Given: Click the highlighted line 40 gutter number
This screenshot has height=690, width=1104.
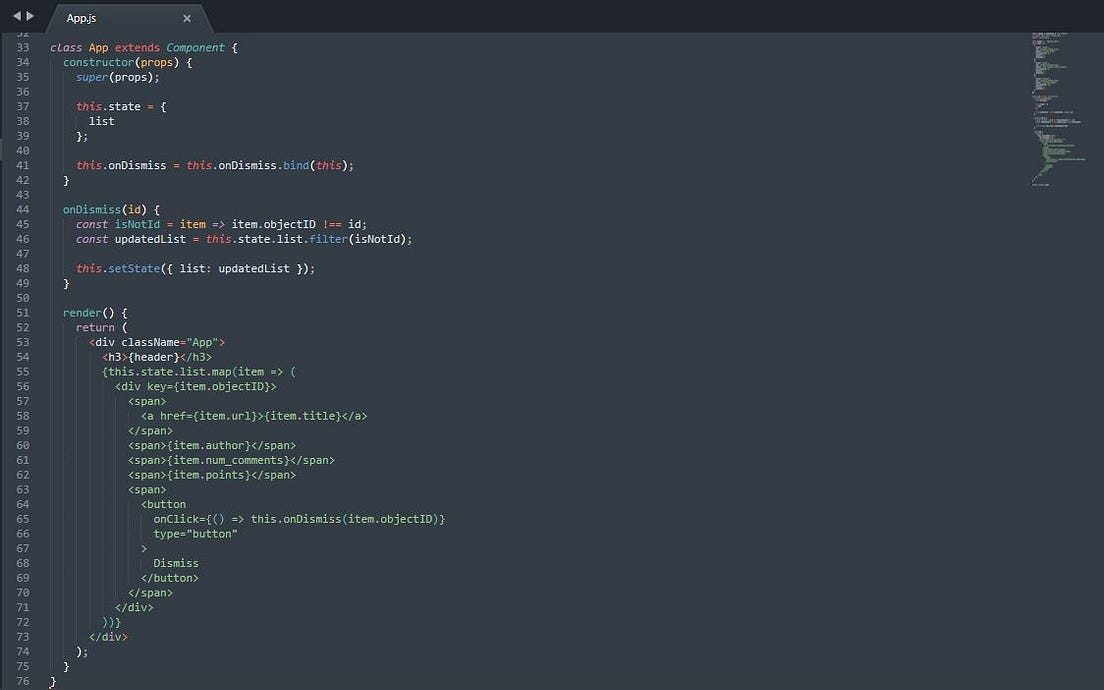Looking at the screenshot, I should (23, 150).
